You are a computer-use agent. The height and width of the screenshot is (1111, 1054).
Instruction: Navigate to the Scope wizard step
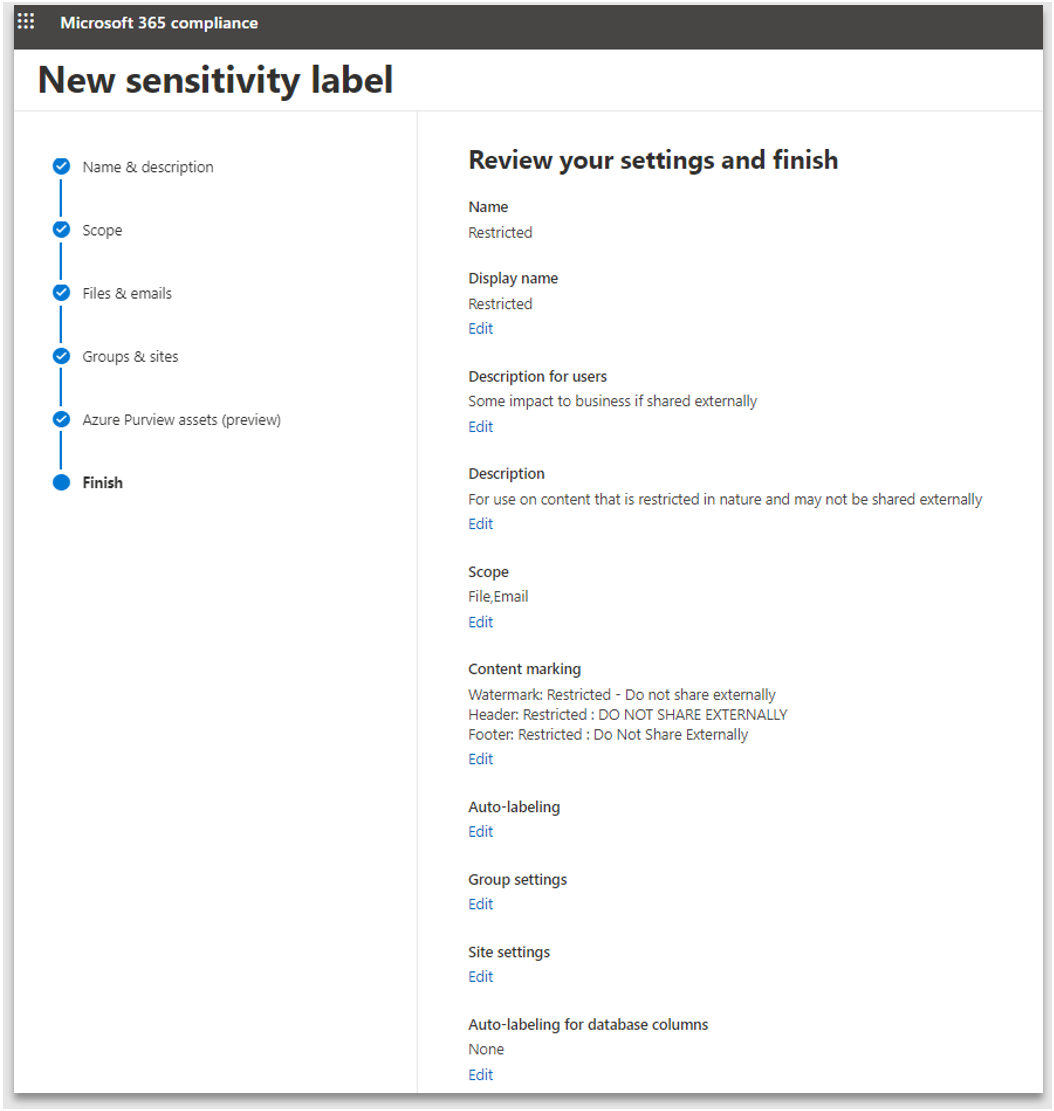102,230
